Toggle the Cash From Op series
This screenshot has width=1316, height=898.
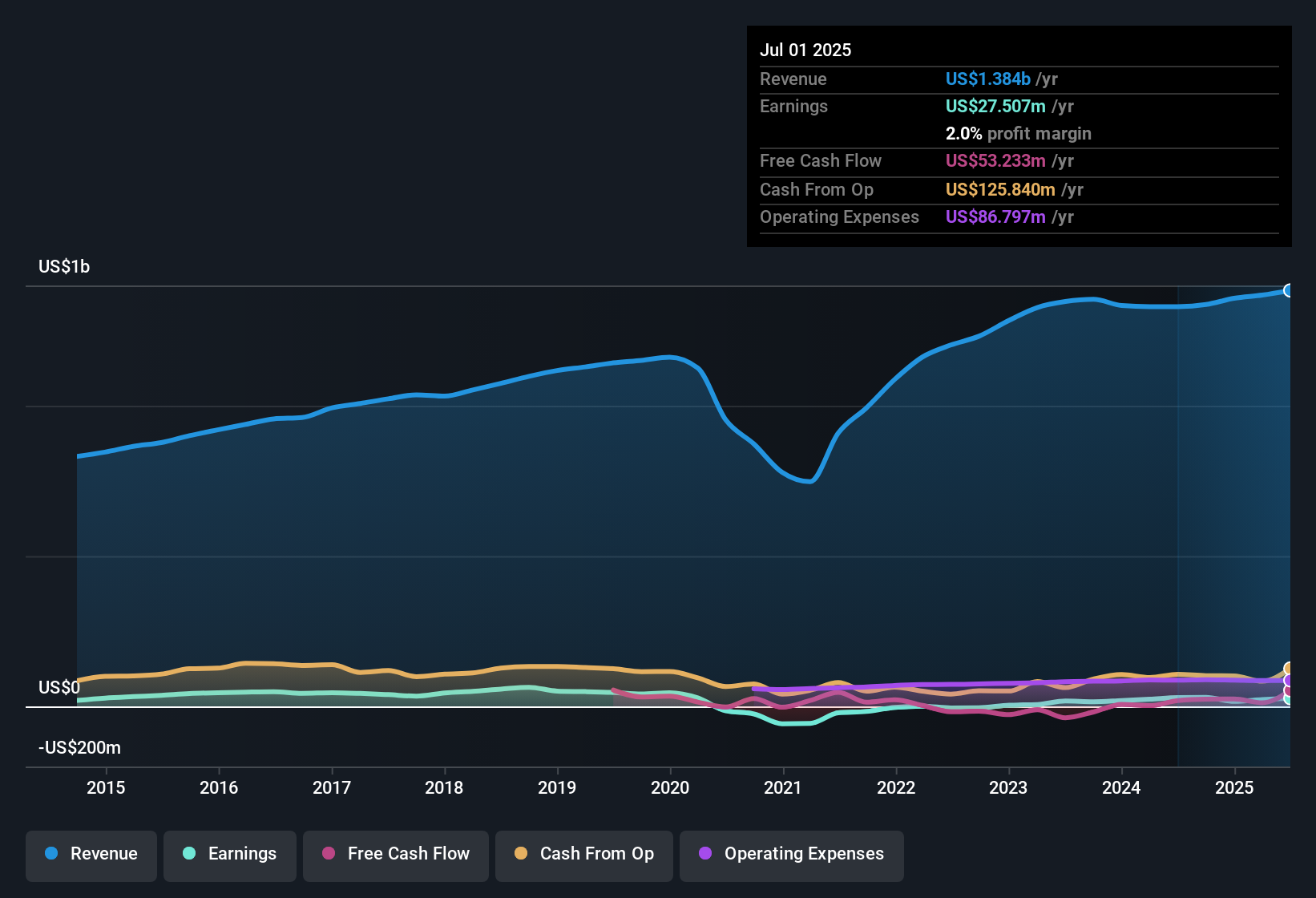pos(584,855)
